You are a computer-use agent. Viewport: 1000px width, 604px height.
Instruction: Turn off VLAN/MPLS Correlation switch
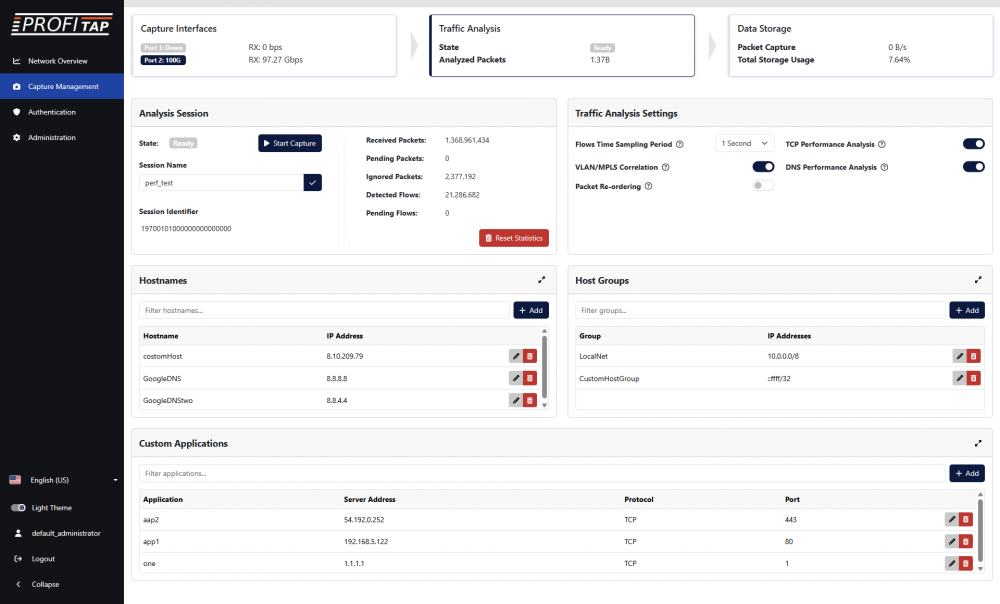763,167
